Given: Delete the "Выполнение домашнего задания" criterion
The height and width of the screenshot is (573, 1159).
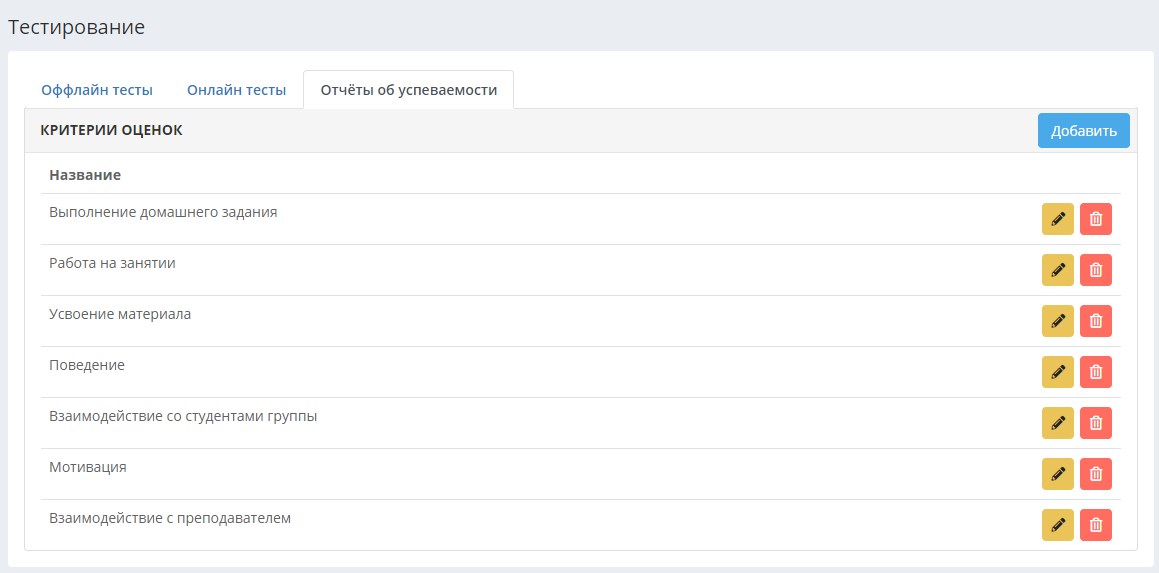Looking at the screenshot, I should 1095,219.
